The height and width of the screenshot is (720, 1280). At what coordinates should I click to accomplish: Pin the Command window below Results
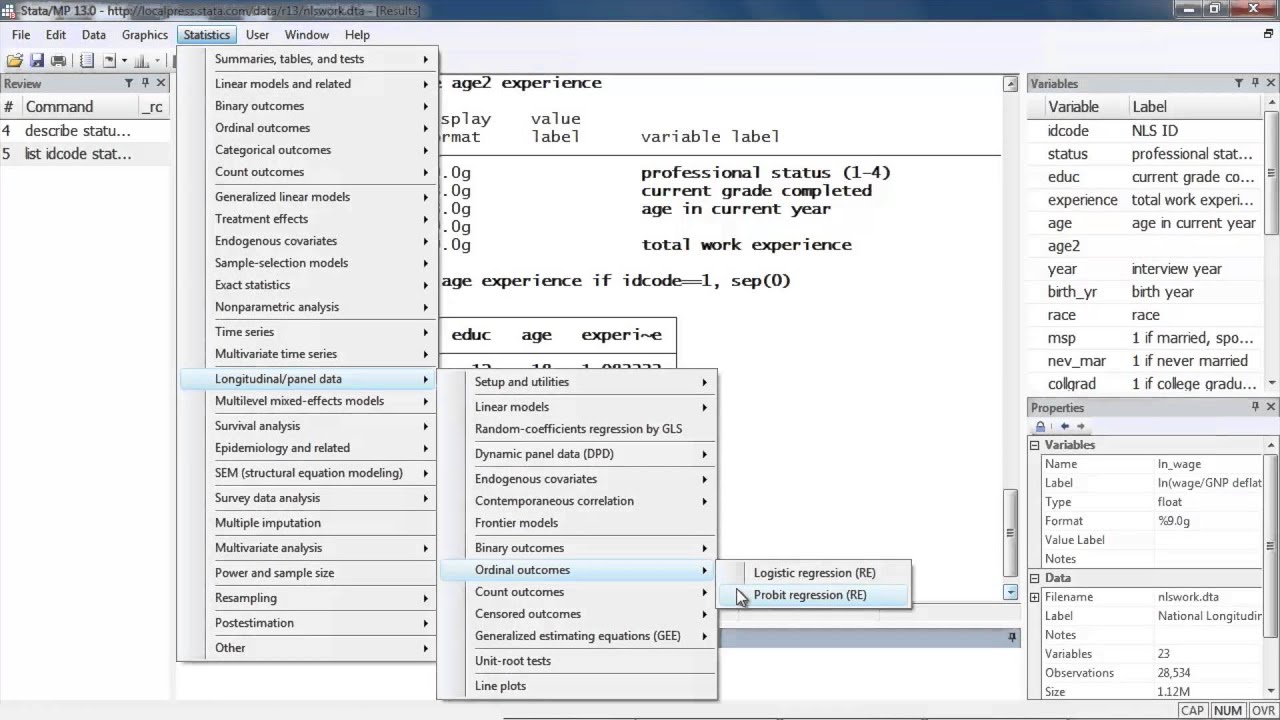(1012, 637)
